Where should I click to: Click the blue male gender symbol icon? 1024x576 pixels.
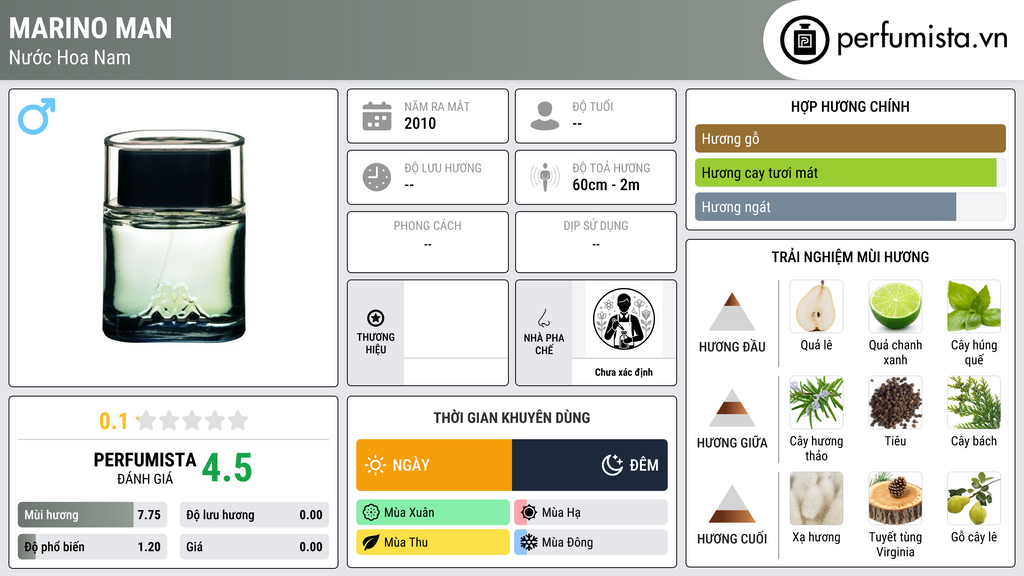tap(37, 116)
